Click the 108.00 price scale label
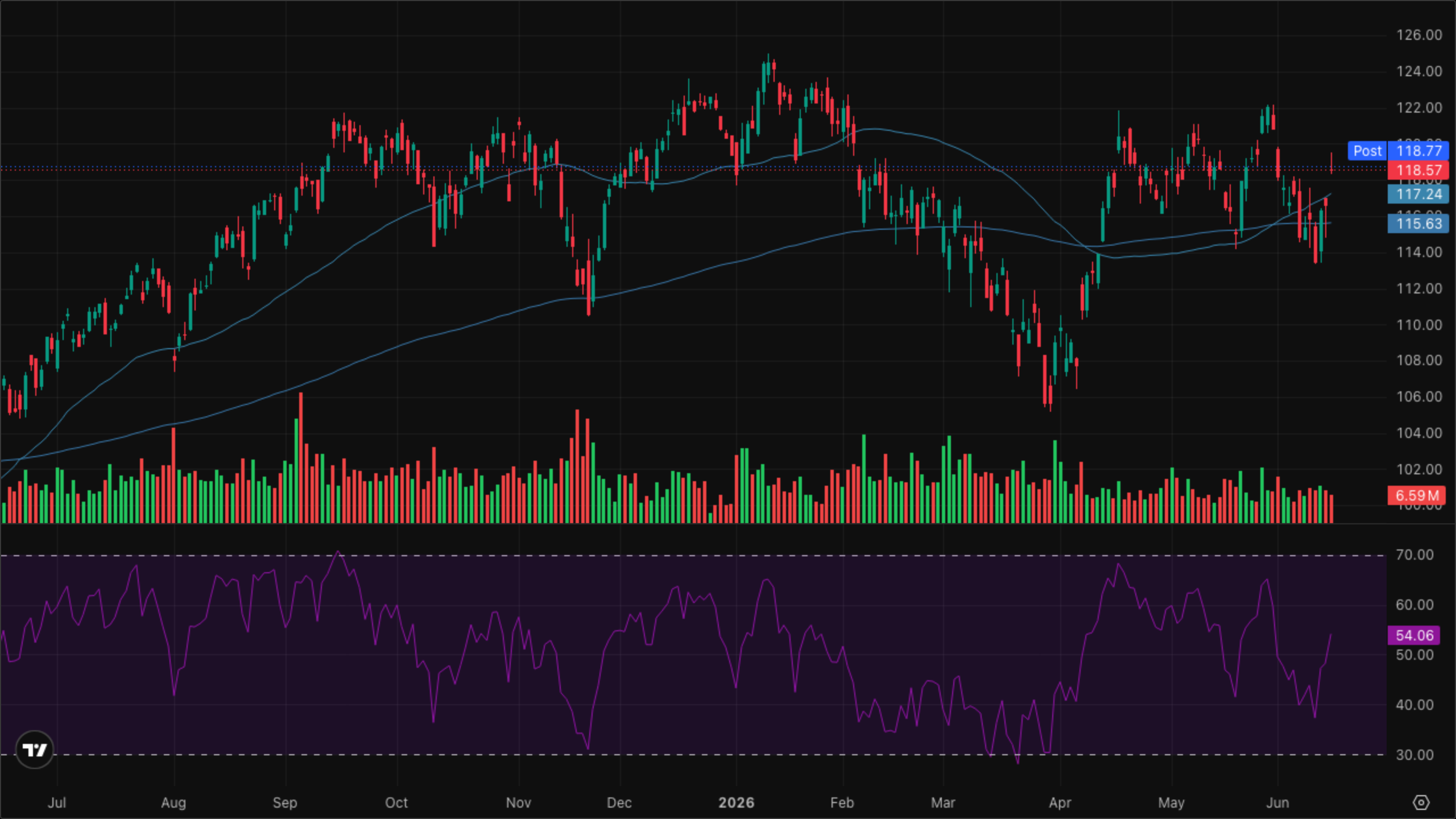The height and width of the screenshot is (819, 1456). point(1419,360)
